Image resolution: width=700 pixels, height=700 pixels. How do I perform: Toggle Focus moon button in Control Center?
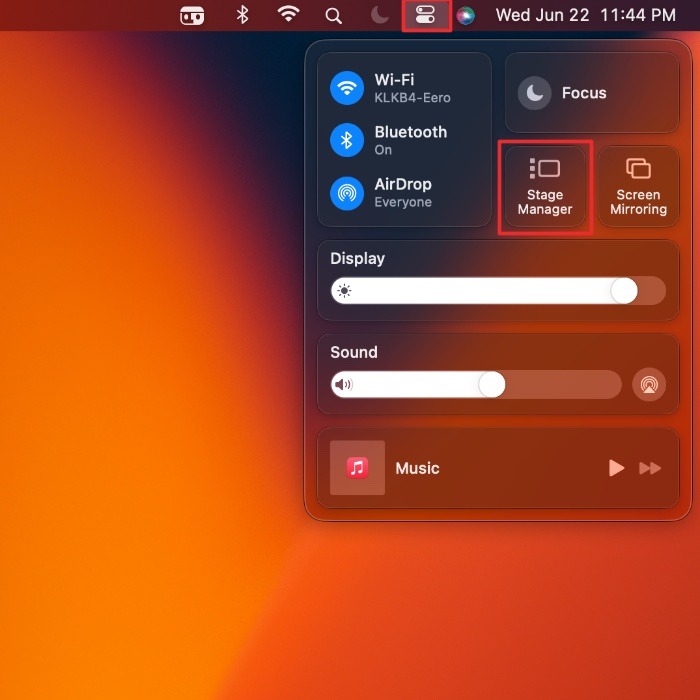coord(534,93)
